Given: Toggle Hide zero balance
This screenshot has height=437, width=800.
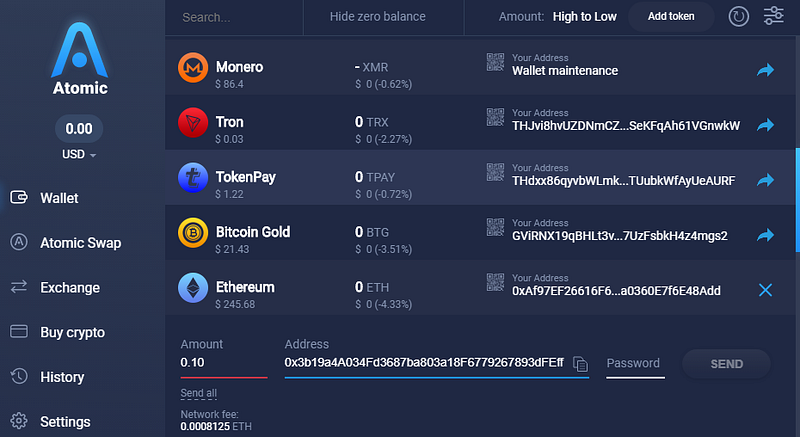Looking at the screenshot, I should (378, 17).
